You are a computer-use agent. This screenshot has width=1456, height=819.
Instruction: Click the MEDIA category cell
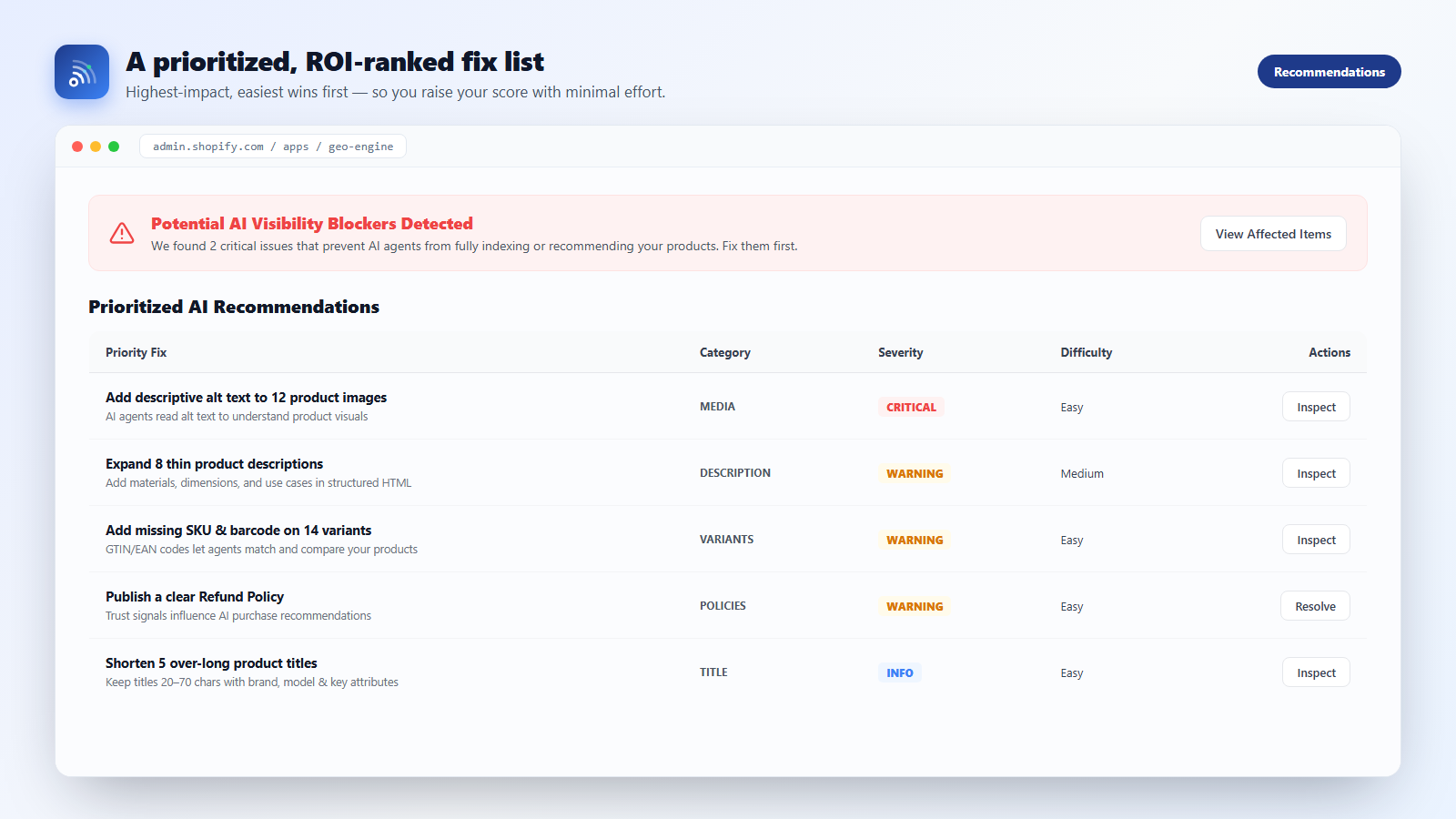717,407
